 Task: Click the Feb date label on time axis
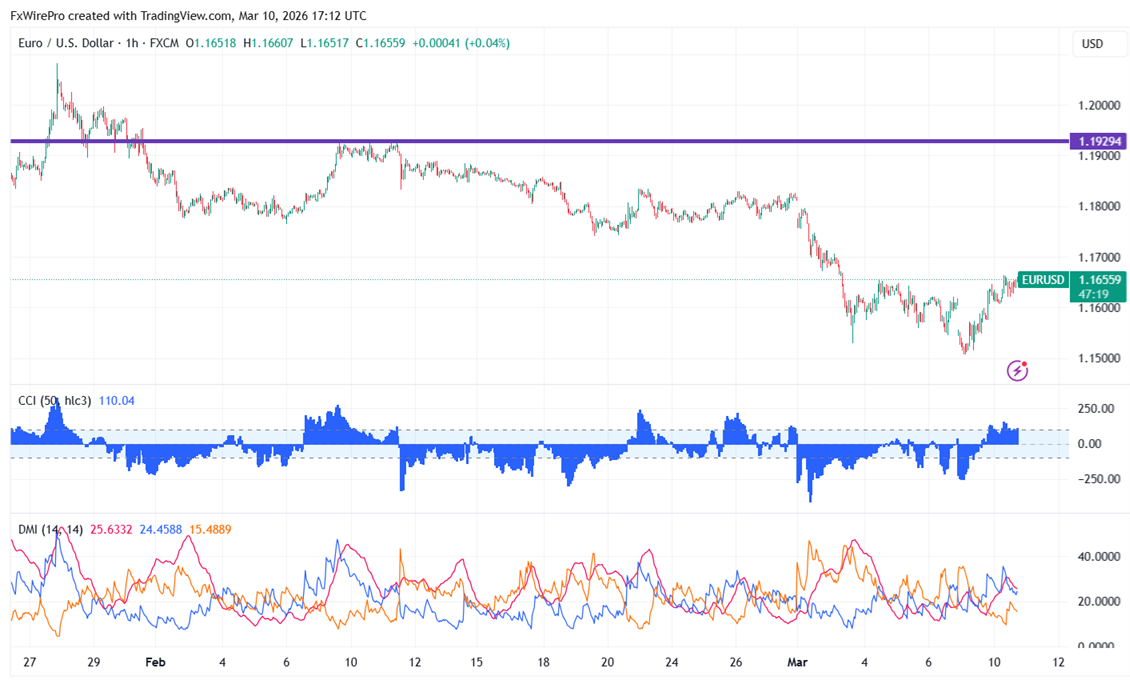coord(155,662)
